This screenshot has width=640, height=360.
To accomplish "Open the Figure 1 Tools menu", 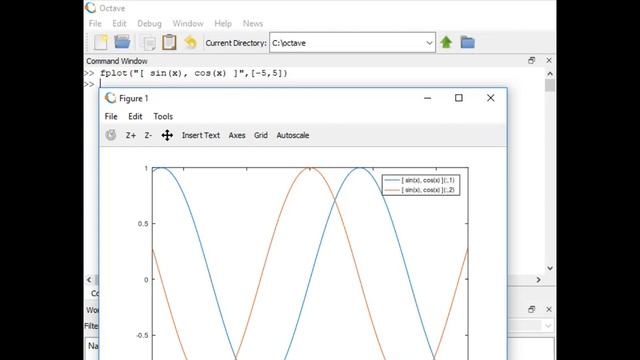I will pos(163,116).
